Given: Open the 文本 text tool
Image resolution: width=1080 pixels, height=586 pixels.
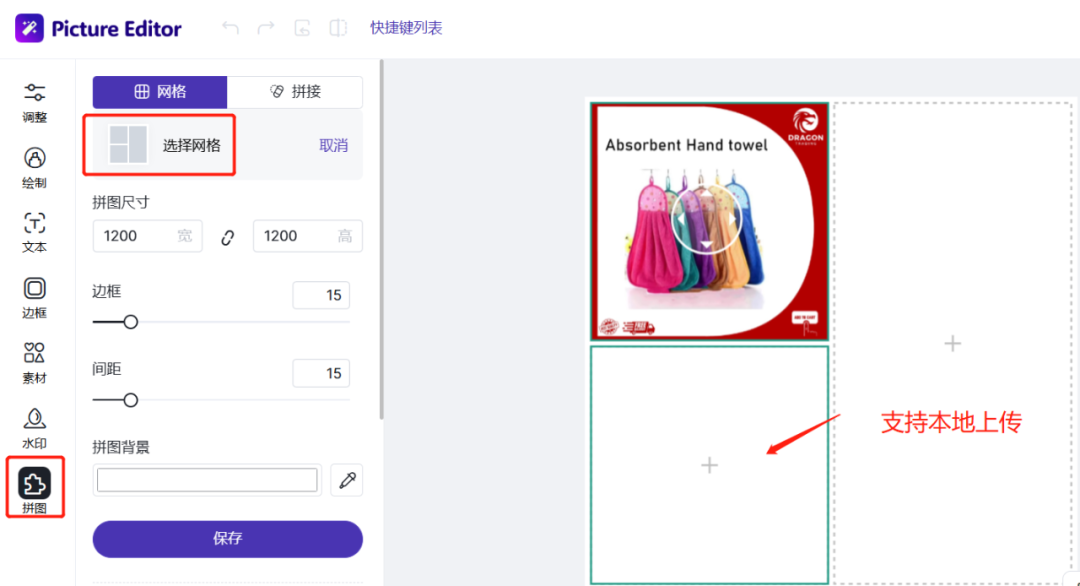Looking at the screenshot, I should 35,232.
